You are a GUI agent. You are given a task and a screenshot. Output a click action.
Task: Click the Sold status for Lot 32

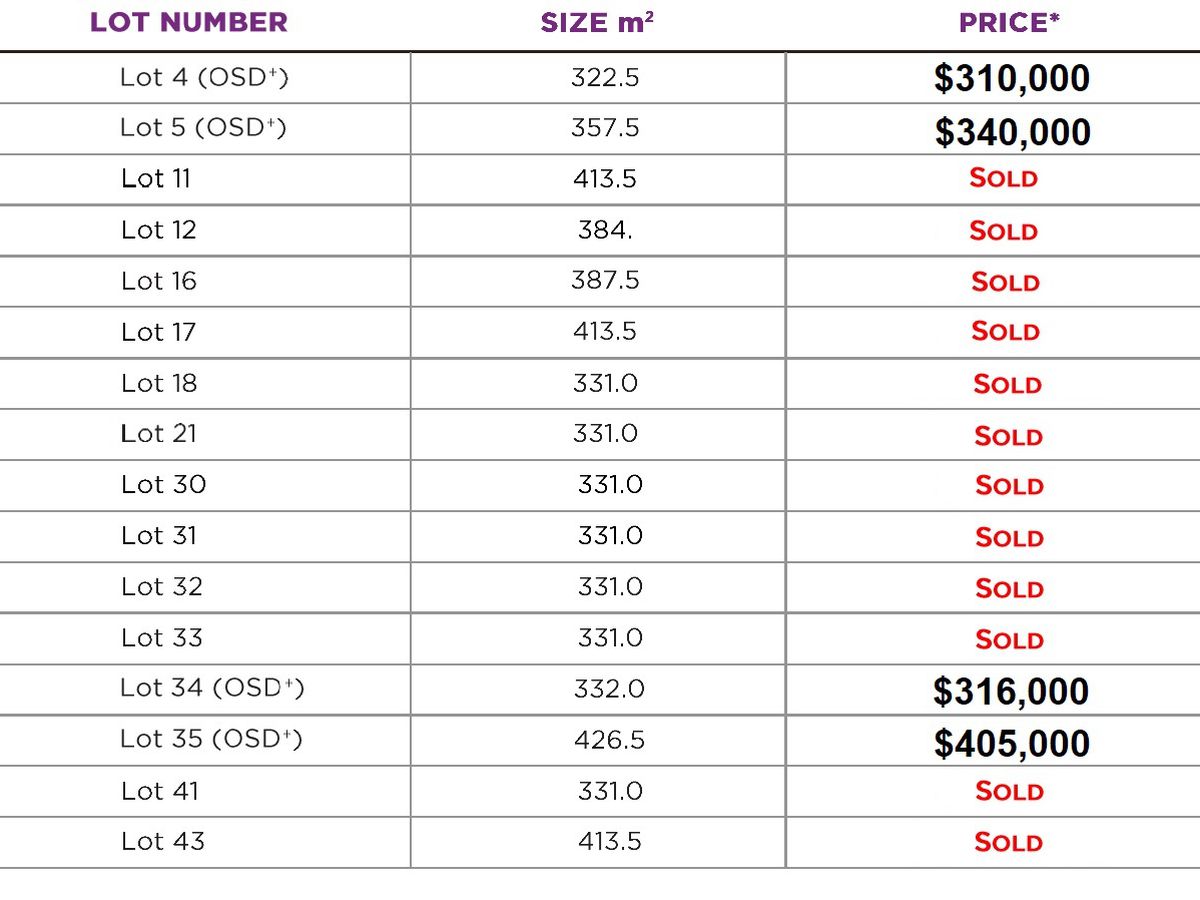[x=1009, y=588]
